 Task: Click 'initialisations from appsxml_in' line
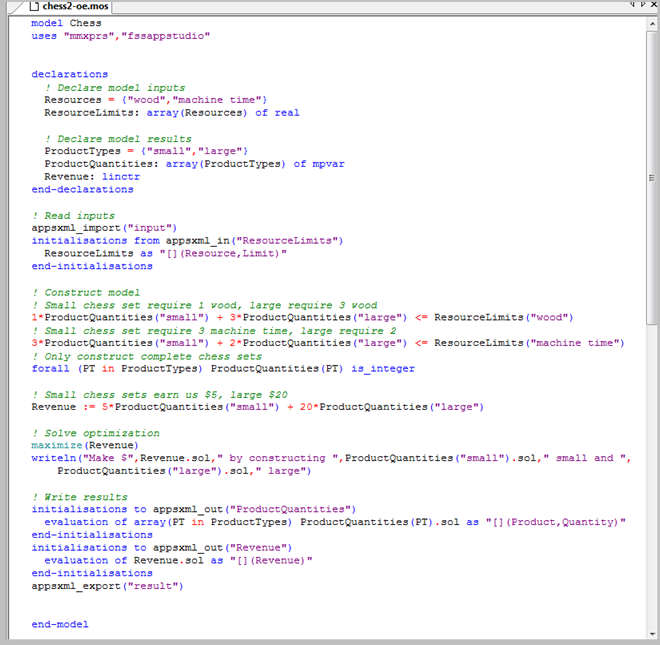pos(187,240)
